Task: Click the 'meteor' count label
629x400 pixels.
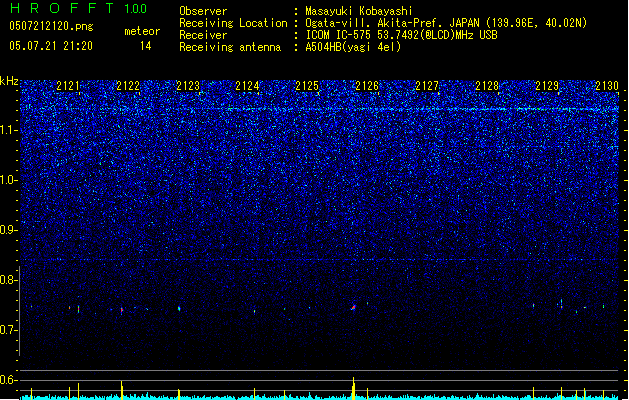Action: click(142, 31)
